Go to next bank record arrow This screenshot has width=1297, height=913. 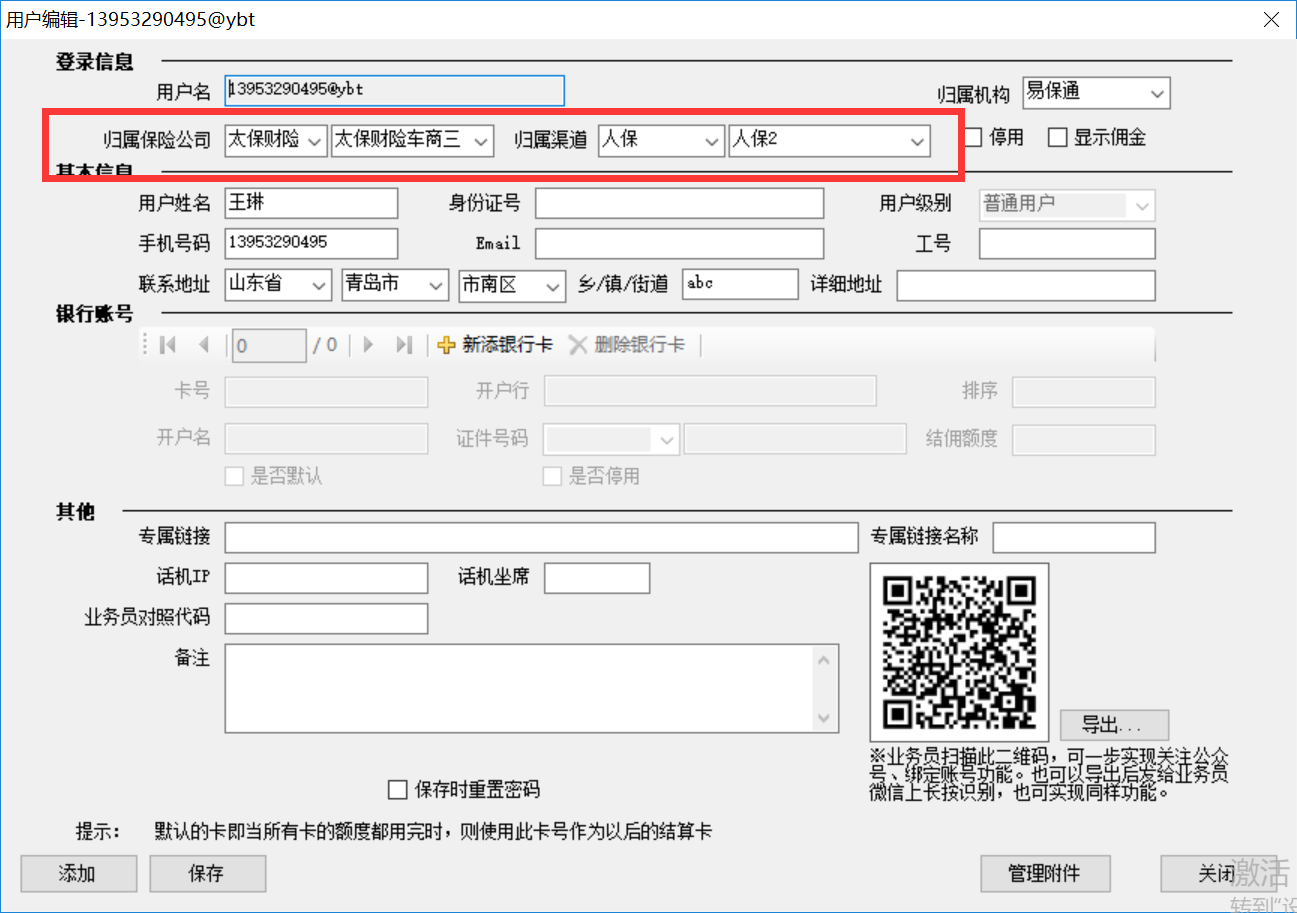368,345
